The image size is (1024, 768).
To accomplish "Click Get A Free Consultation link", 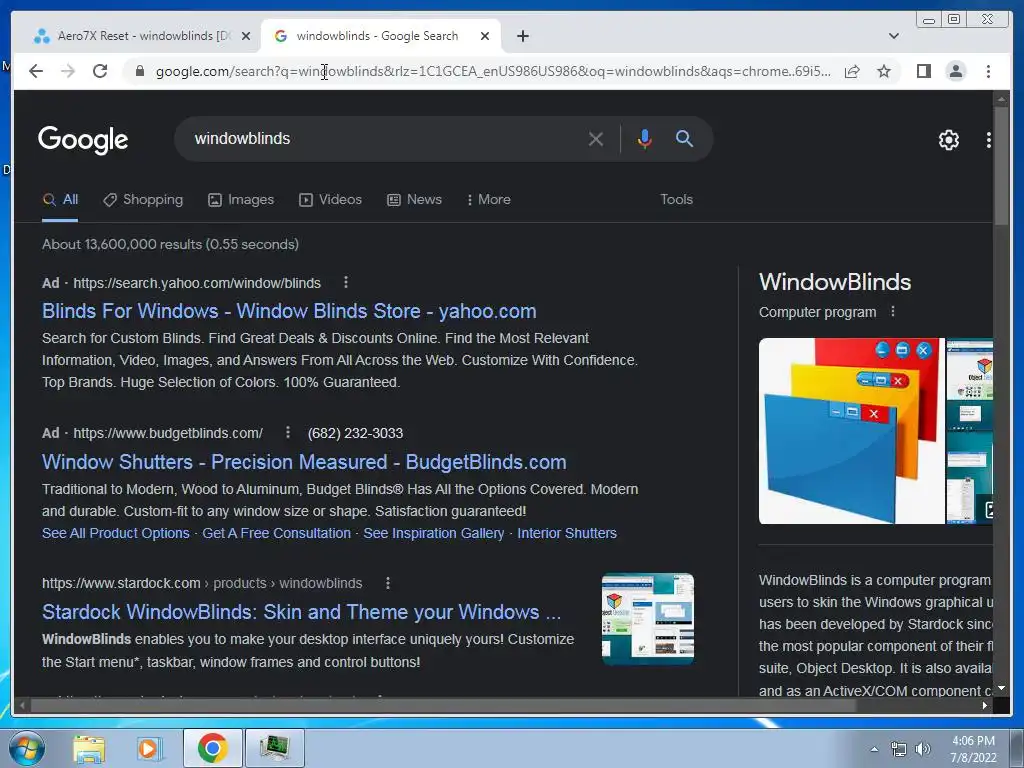I will [x=276, y=534].
